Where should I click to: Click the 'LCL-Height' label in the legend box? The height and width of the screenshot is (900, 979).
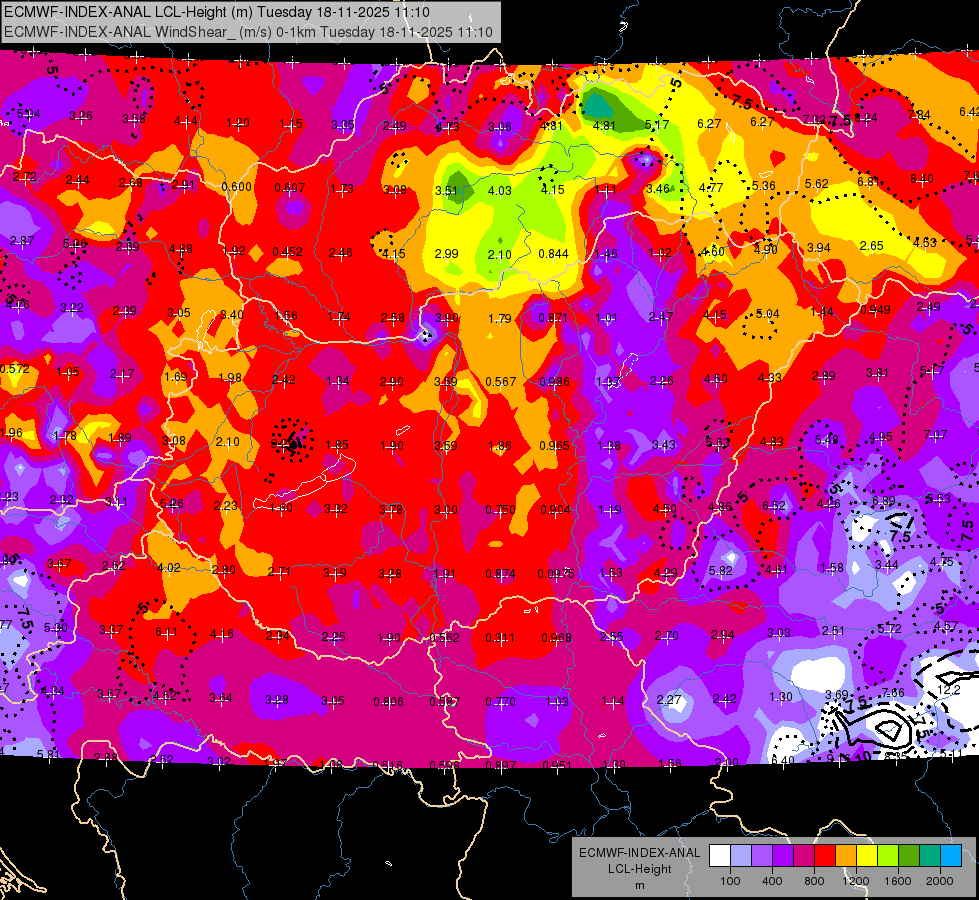coord(639,869)
